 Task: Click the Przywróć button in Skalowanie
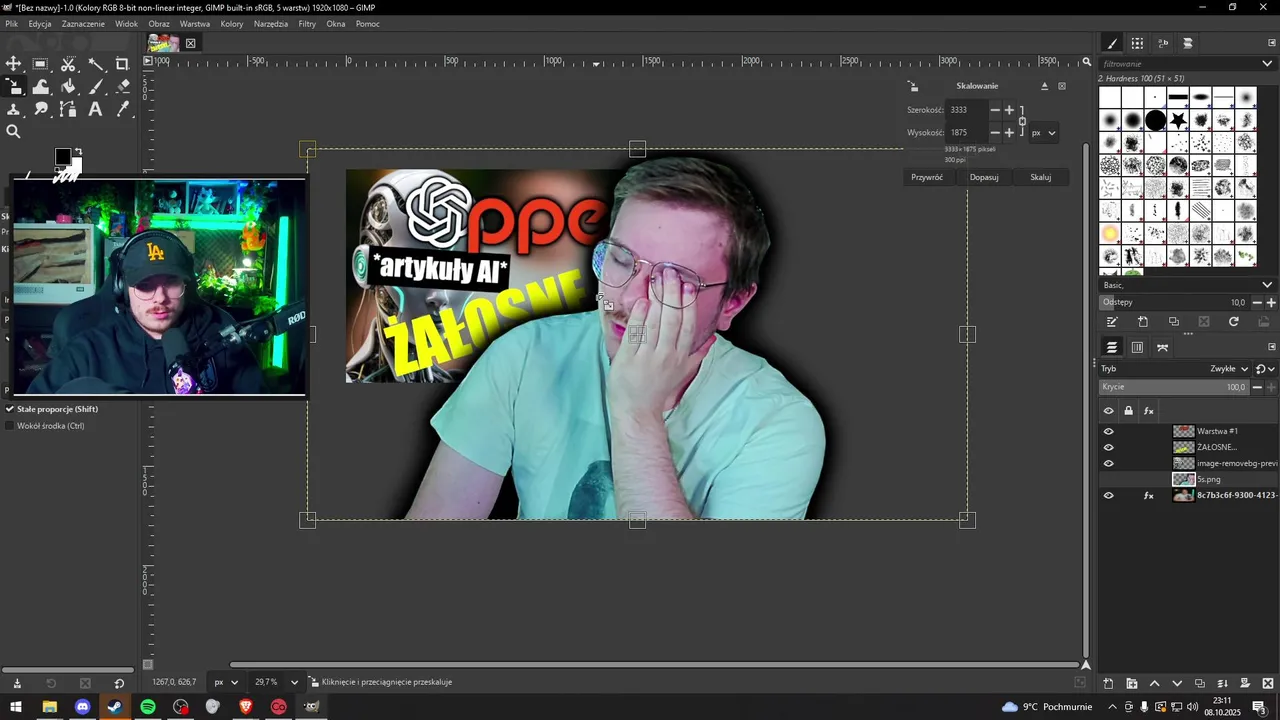pyautogui.click(x=927, y=177)
